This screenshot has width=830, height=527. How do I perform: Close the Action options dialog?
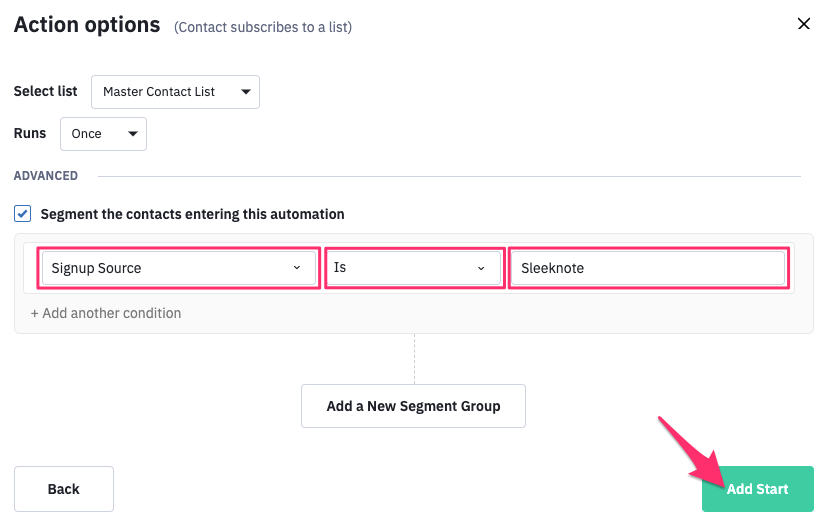point(803,24)
